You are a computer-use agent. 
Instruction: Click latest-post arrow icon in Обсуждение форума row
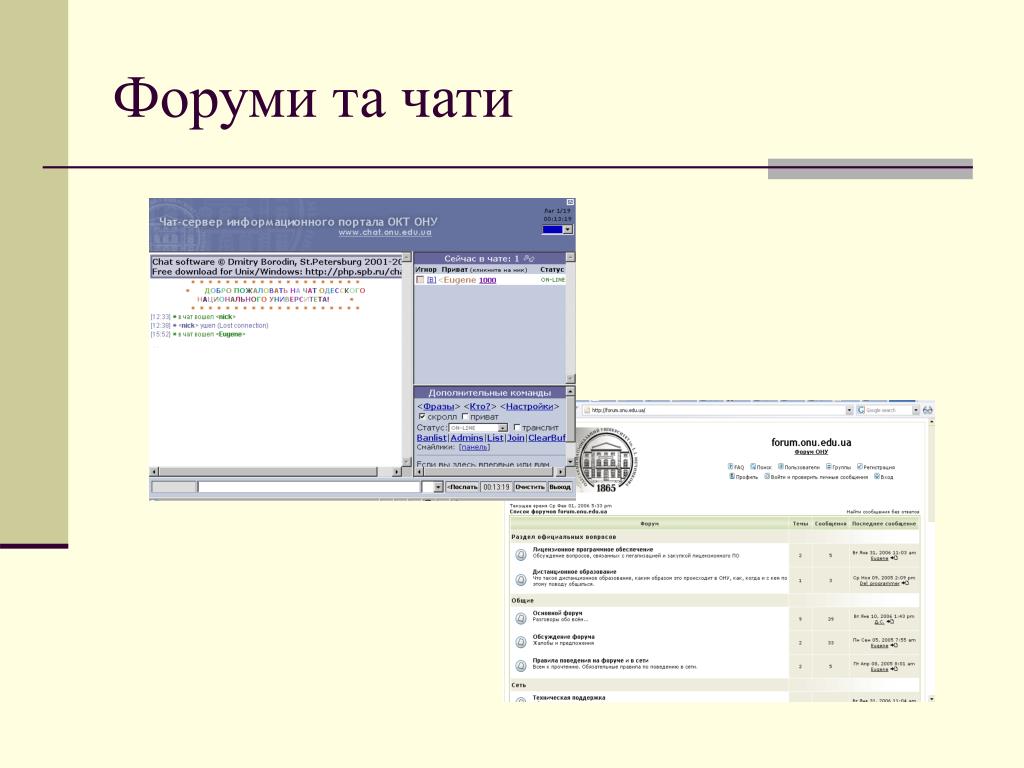click(894, 646)
